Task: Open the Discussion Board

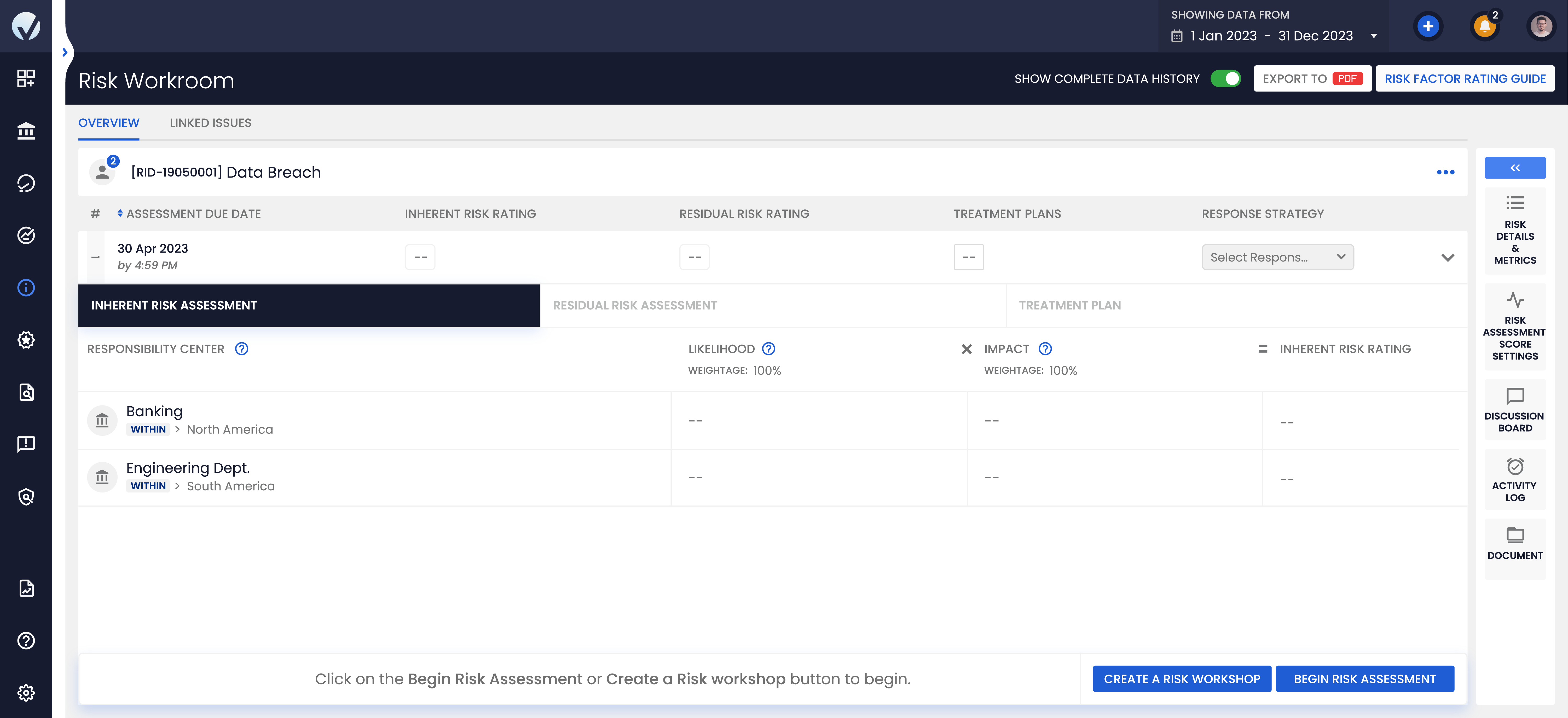Action: [1515, 410]
